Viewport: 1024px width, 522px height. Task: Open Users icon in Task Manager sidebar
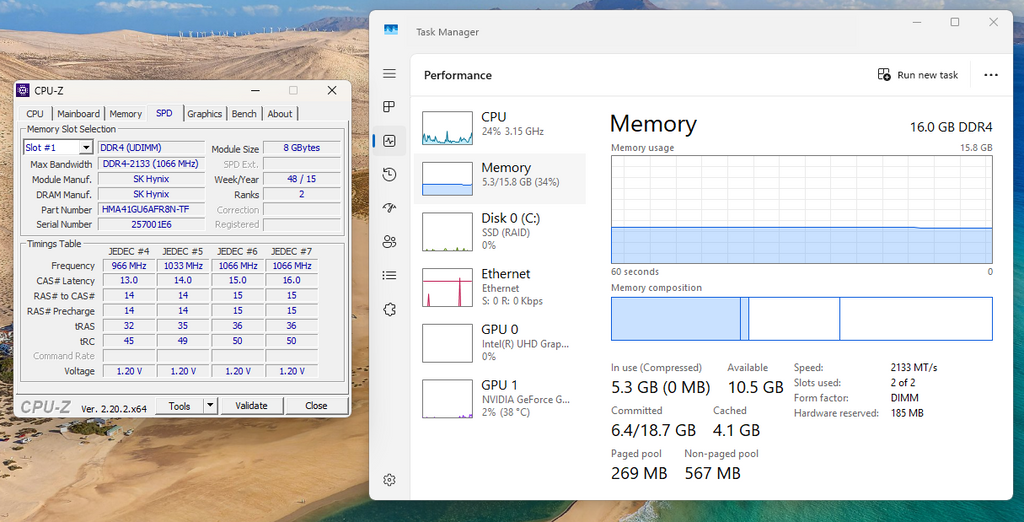(x=389, y=242)
